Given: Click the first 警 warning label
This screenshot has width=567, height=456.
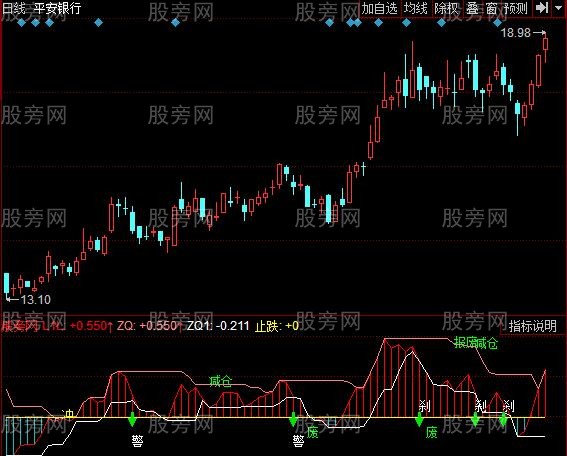Looking at the screenshot, I should [x=137, y=440].
